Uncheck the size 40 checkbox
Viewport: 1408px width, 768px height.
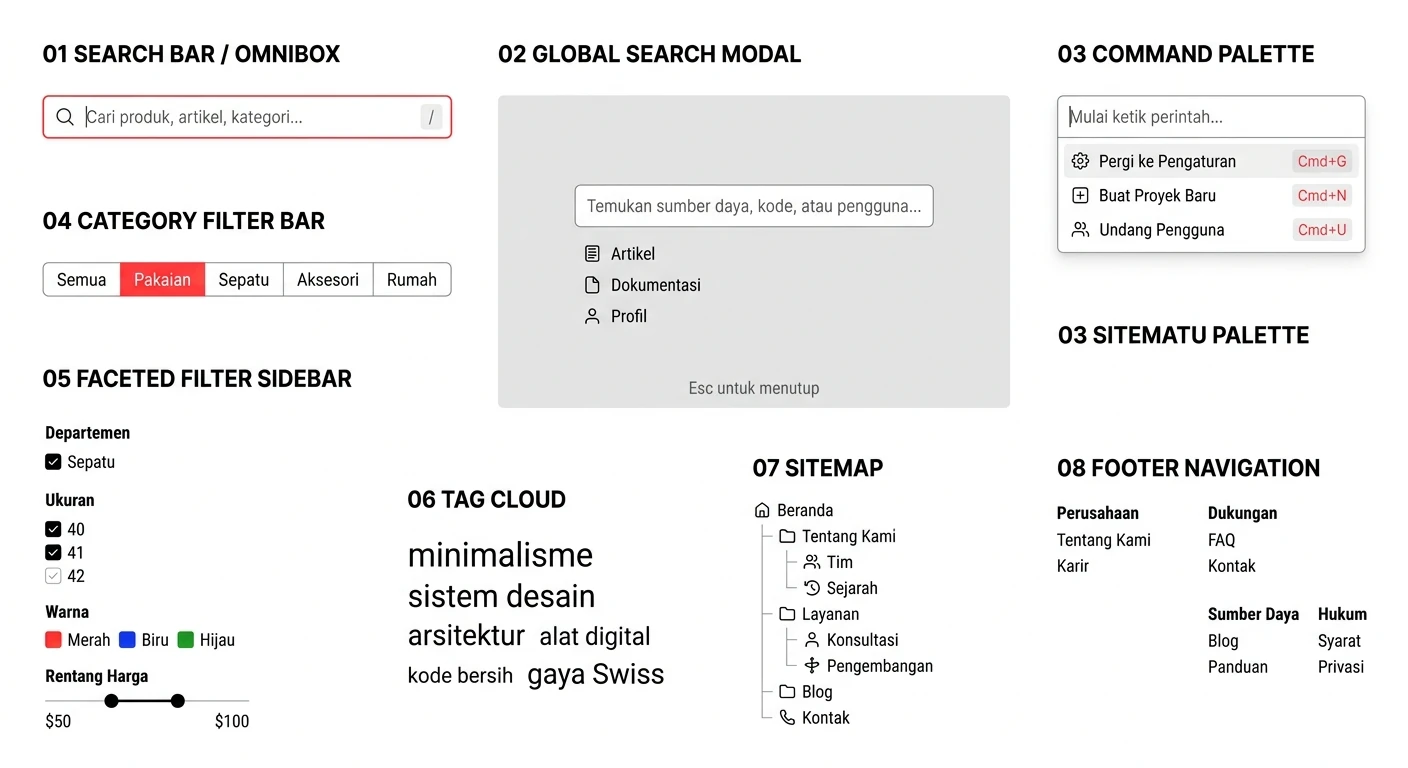pos(53,529)
